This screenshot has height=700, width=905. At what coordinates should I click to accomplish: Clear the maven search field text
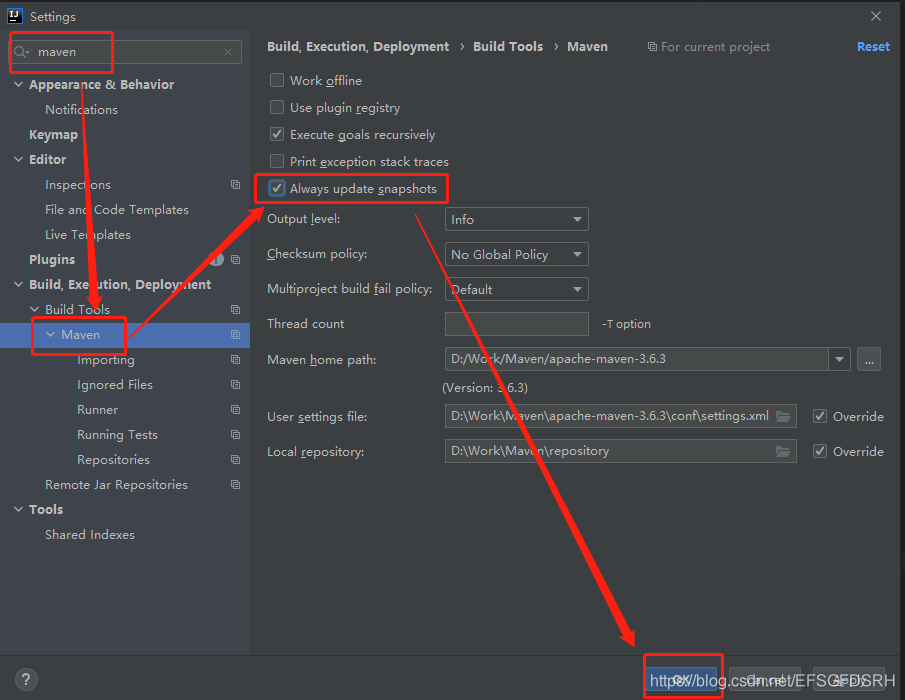[228, 52]
